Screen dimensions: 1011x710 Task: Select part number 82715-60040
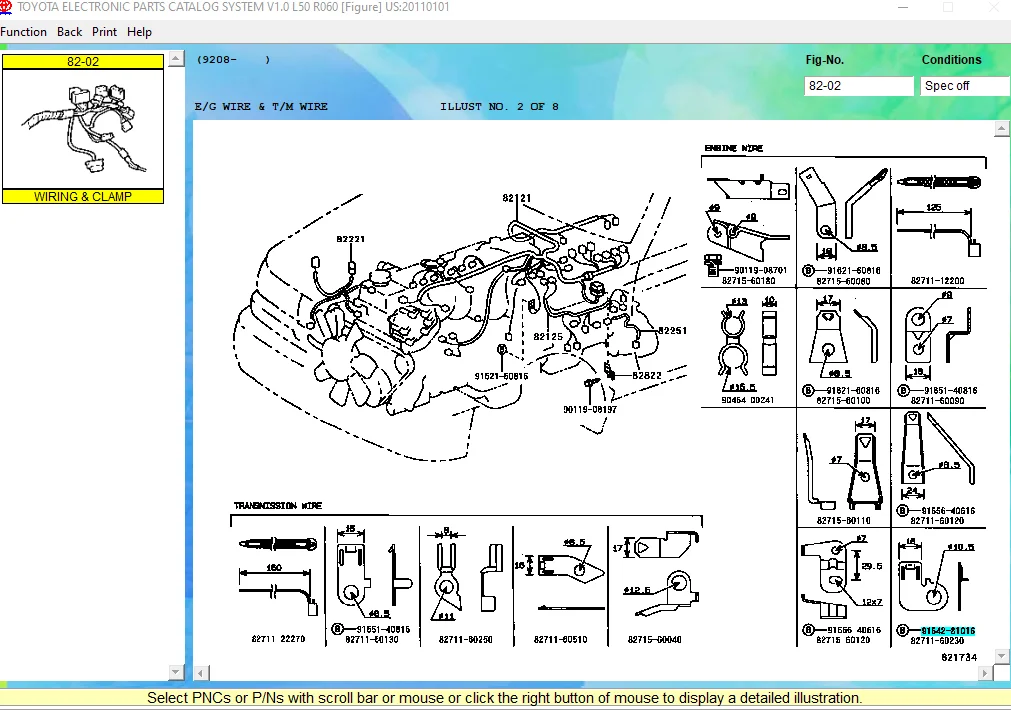click(x=654, y=639)
